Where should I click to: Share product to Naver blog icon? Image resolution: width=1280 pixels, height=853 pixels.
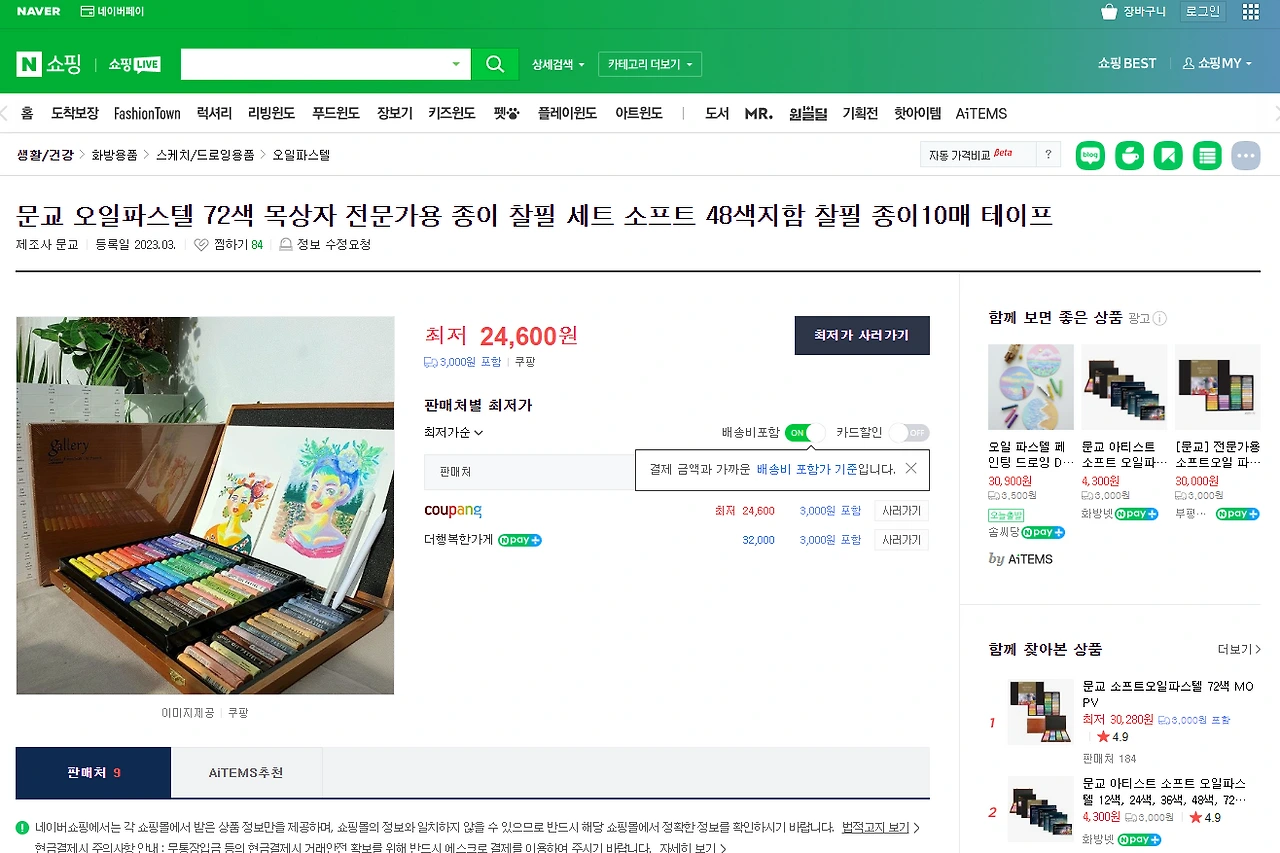1090,155
